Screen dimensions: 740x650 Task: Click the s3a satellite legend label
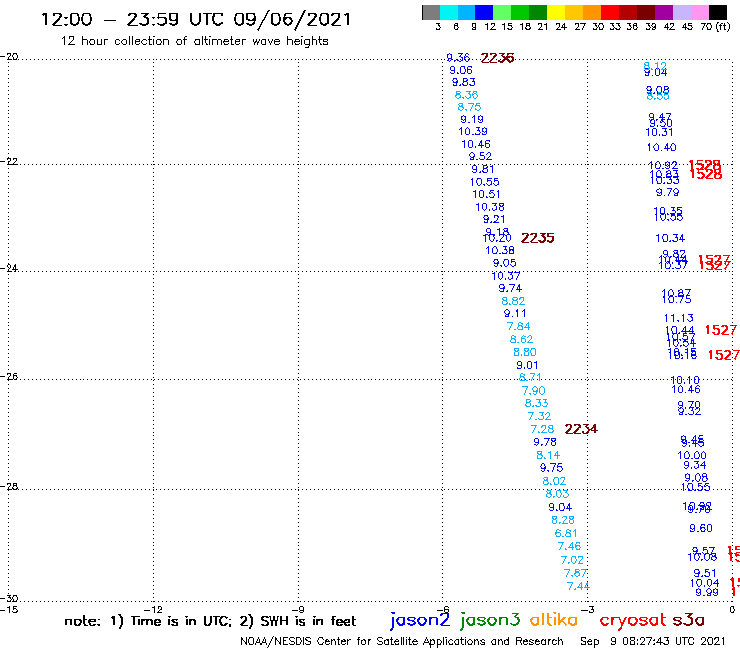(x=689, y=620)
